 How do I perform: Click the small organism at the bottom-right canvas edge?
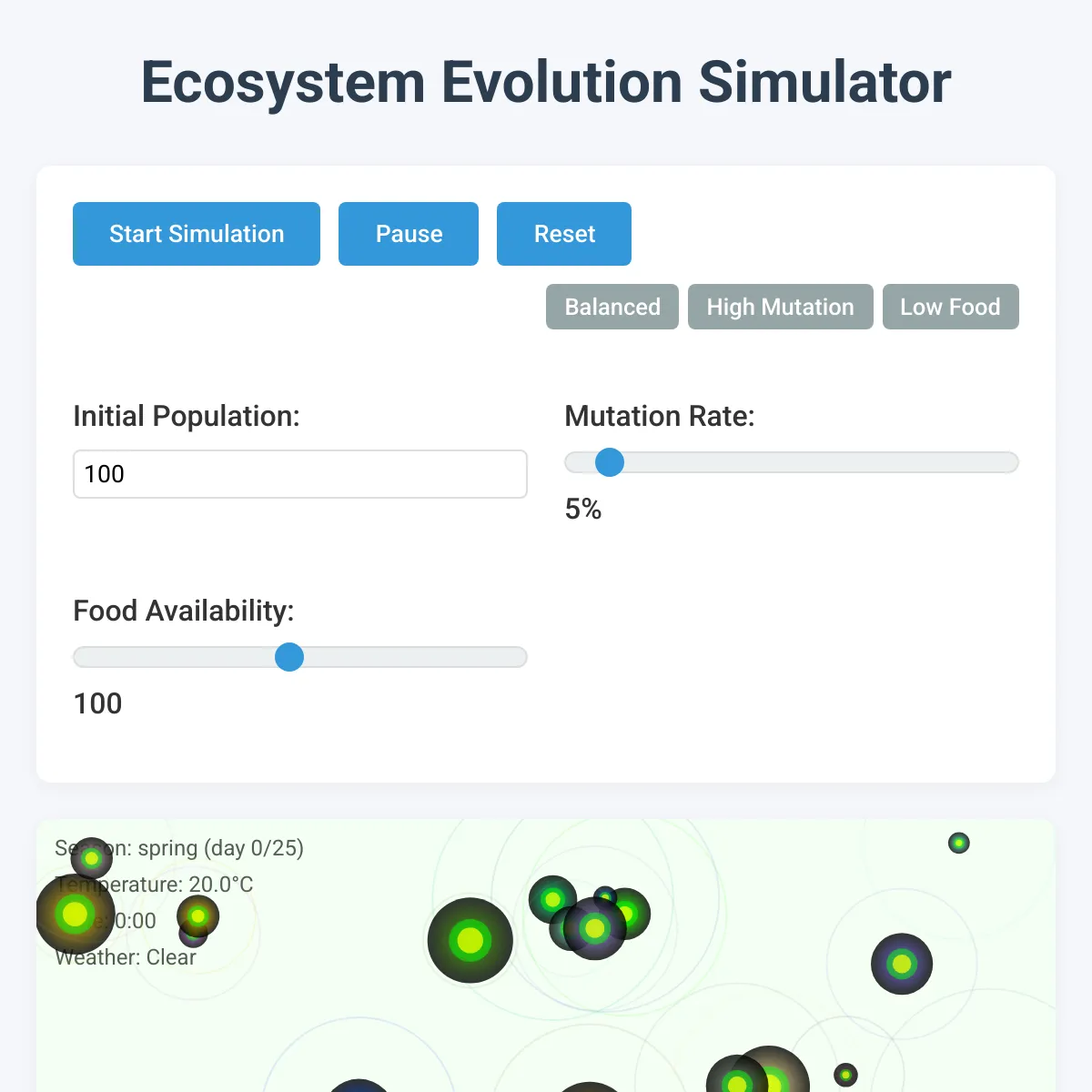pos(846,1075)
